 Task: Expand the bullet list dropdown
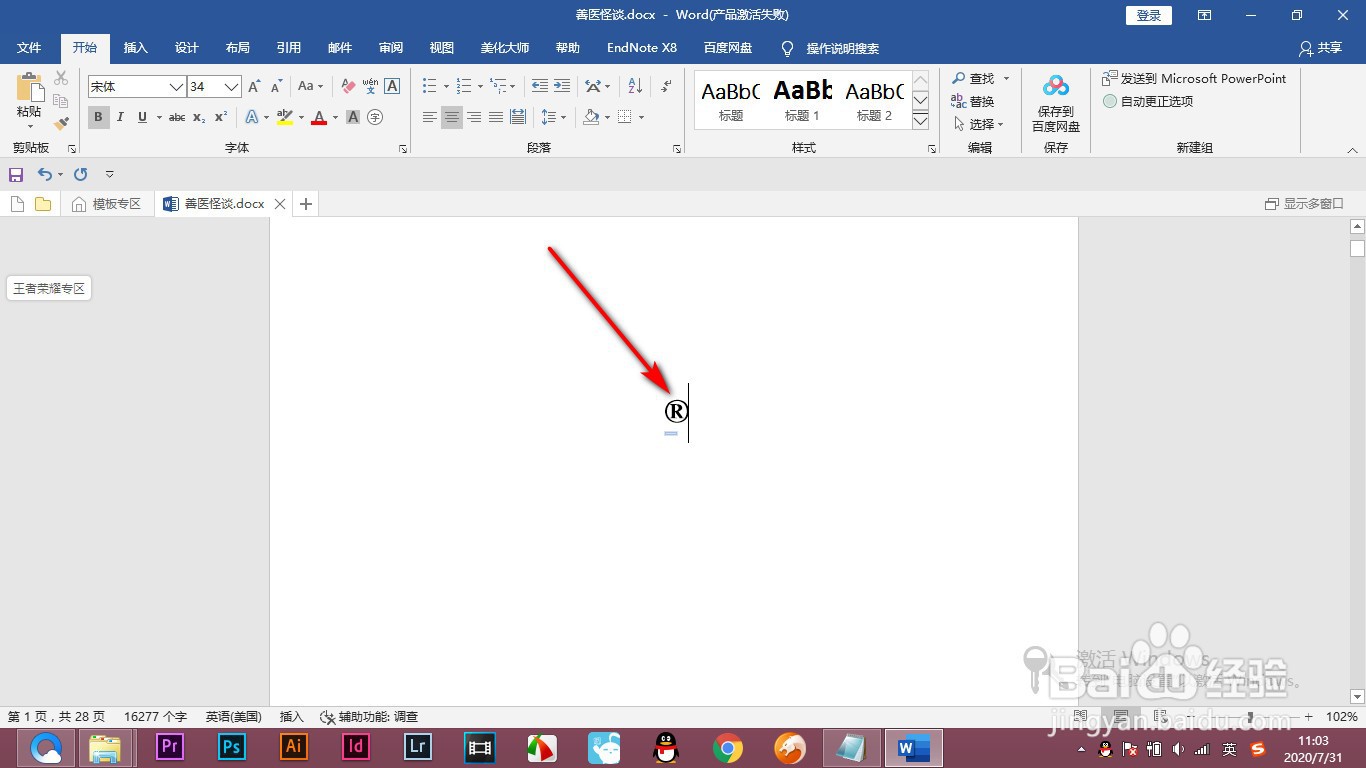point(446,87)
